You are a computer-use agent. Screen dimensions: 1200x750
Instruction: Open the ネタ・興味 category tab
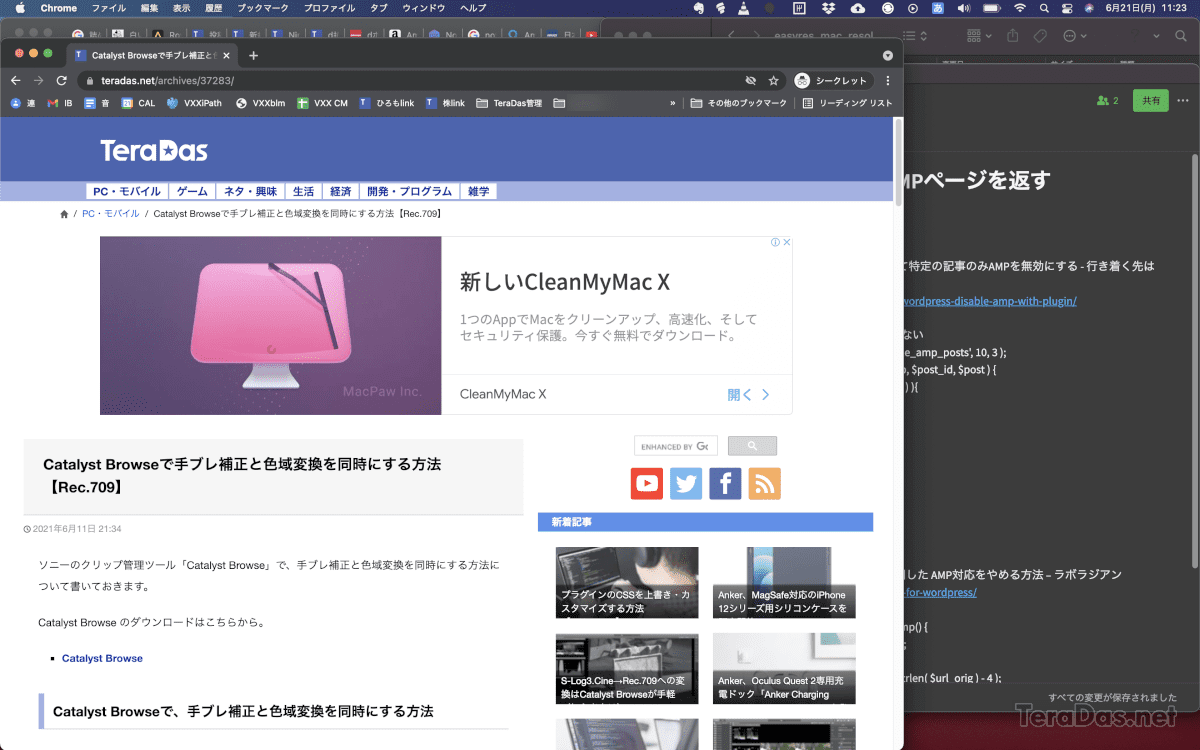coord(250,191)
